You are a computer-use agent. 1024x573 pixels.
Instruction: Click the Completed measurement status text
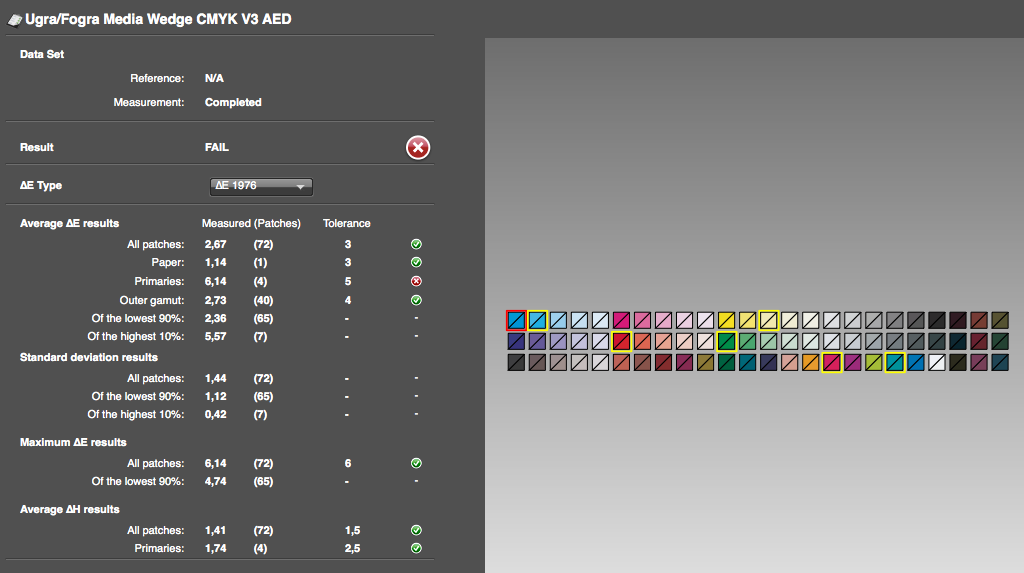(233, 103)
